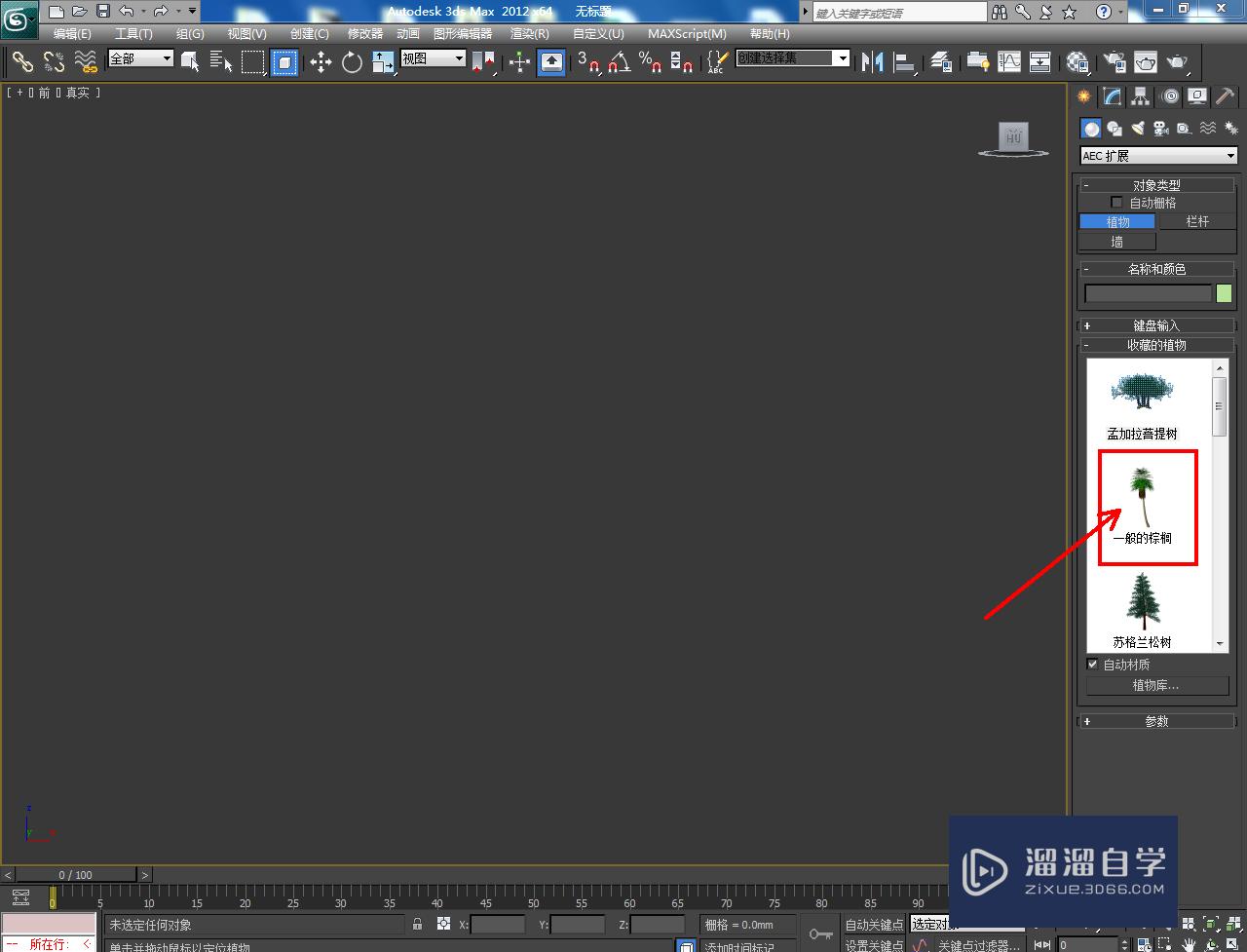The image size is (1247, 952).
Task: Toggle the 3D Snaps button
Action: 587,62
